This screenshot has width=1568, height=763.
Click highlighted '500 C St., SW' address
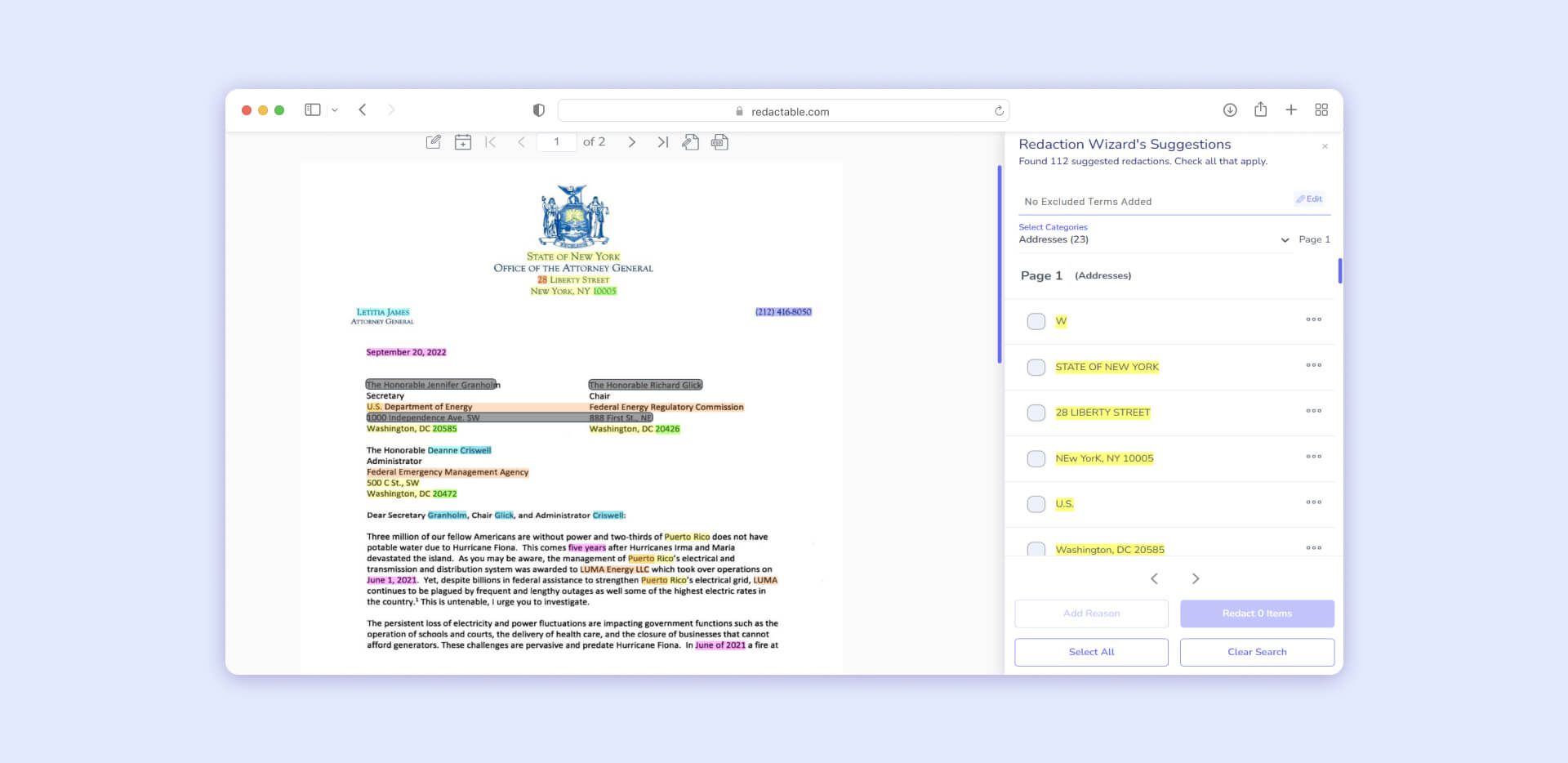click(x=393, y=483)
